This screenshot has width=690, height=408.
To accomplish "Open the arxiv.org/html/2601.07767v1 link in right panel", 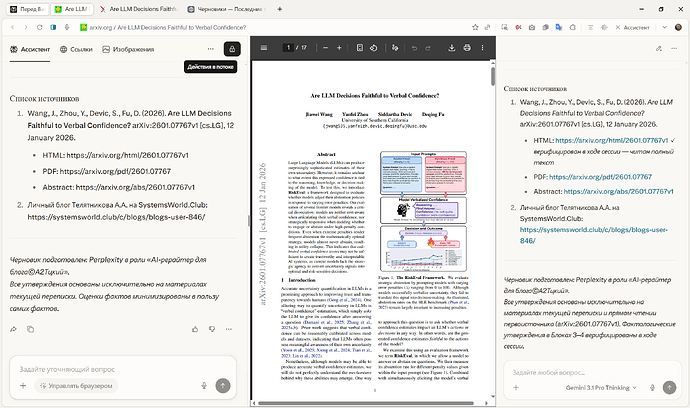I will click(612, 140).
